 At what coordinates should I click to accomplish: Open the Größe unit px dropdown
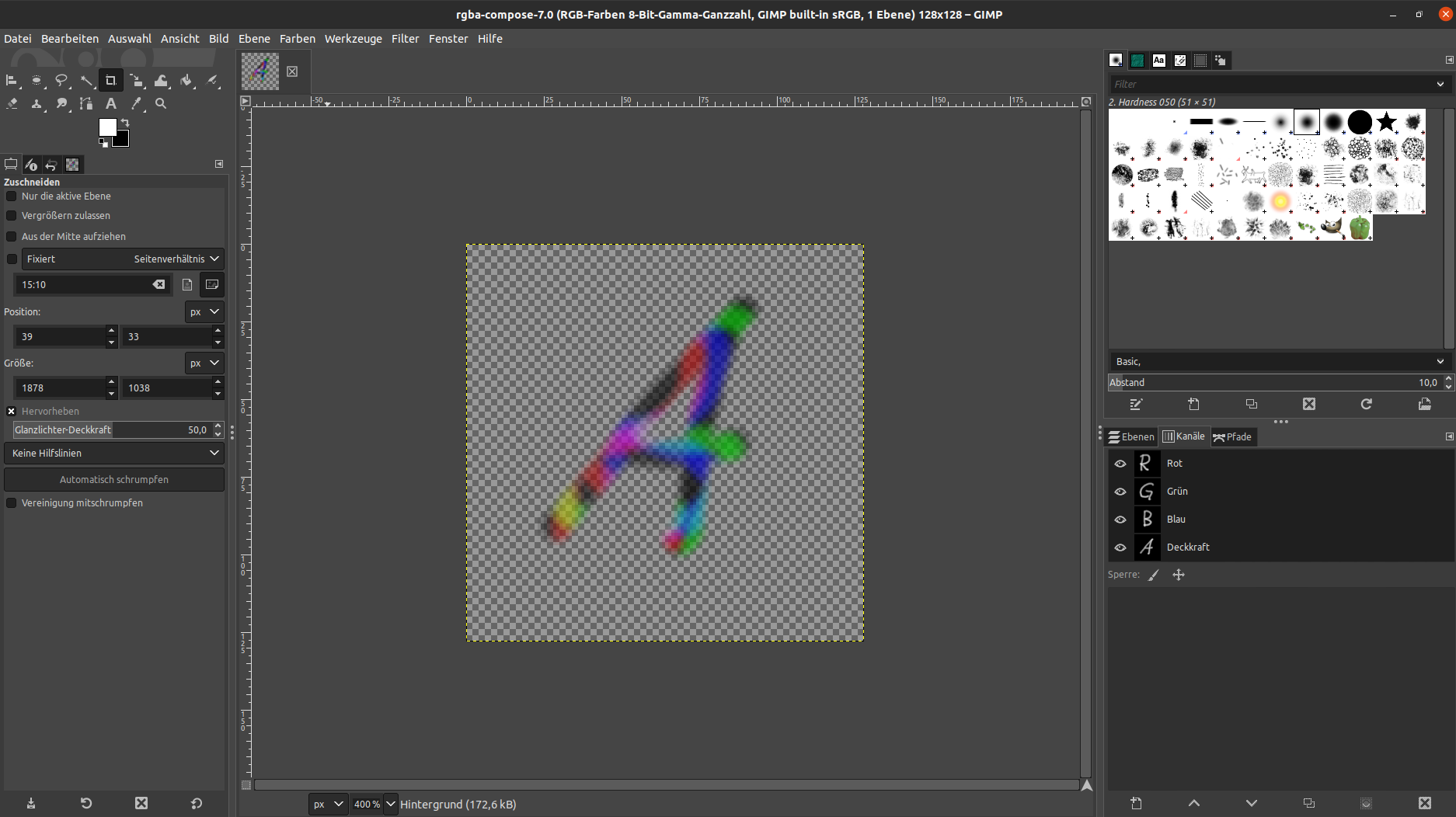point(204,363)
